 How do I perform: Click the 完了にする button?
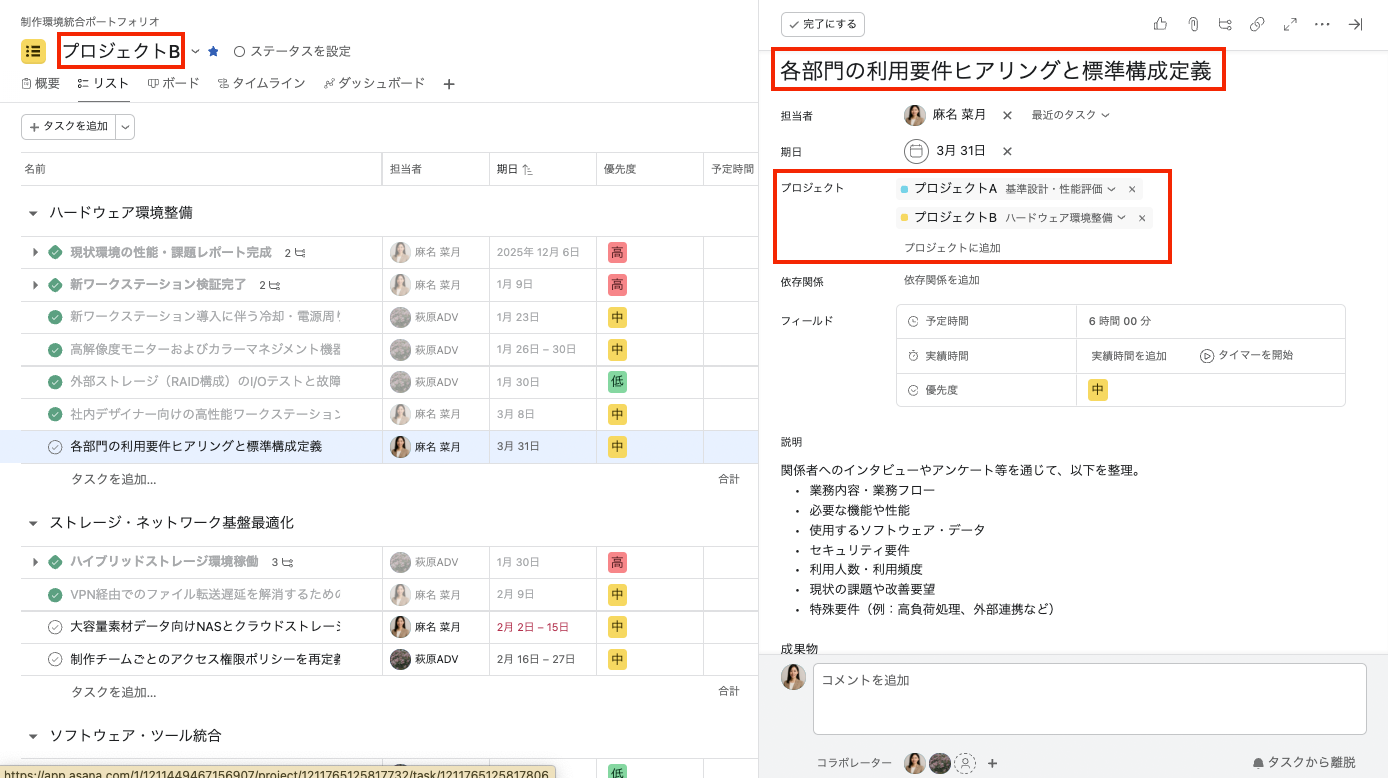tap(823, 24)
